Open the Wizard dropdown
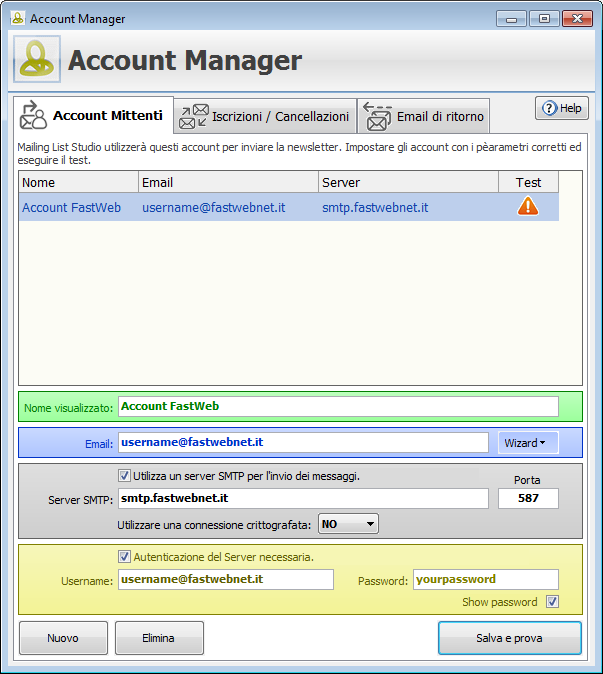603x674 pixels. (x=528, y=443)
